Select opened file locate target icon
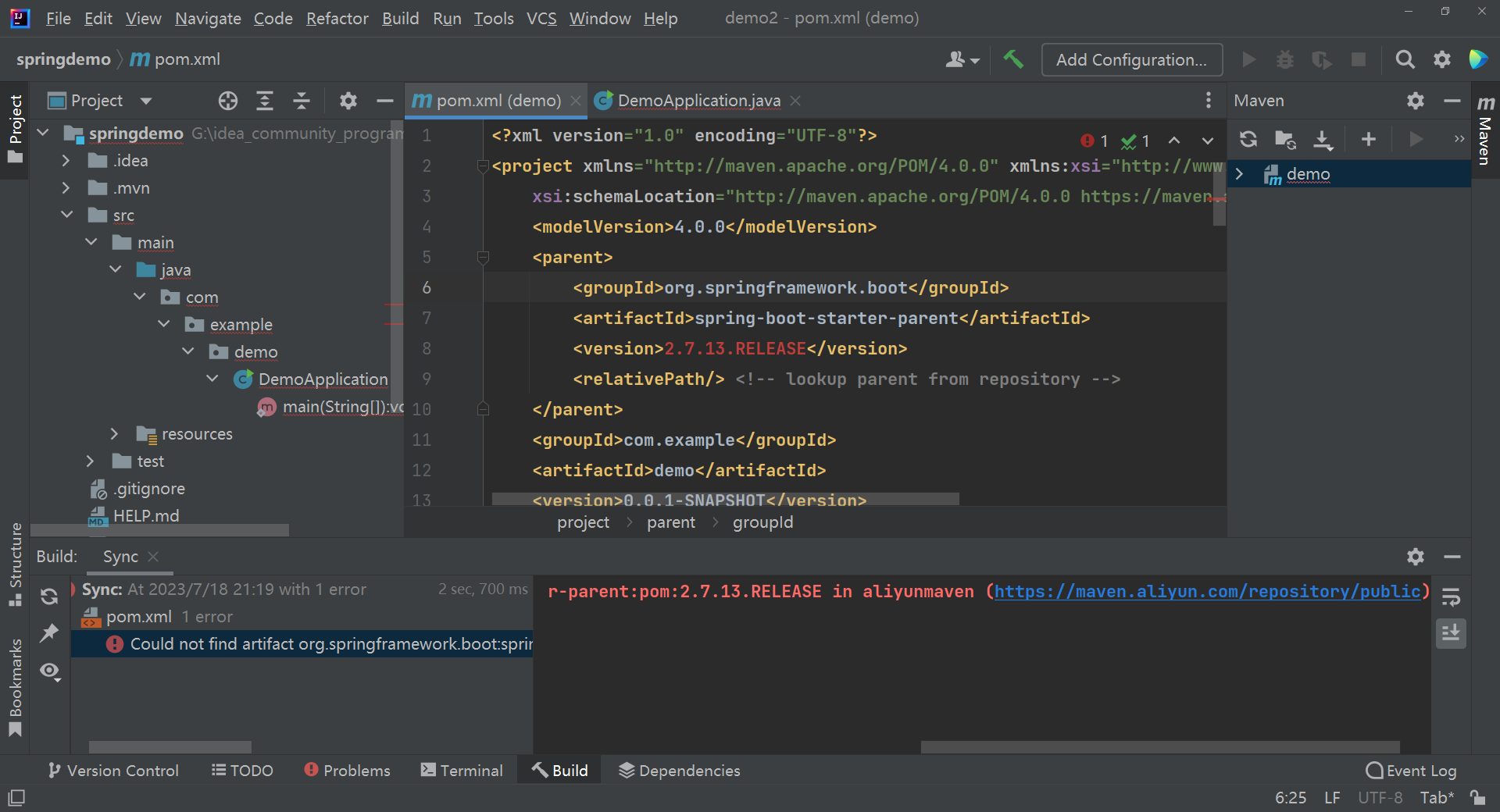This screenshot has width=1500, height=812. coord(228,101)
